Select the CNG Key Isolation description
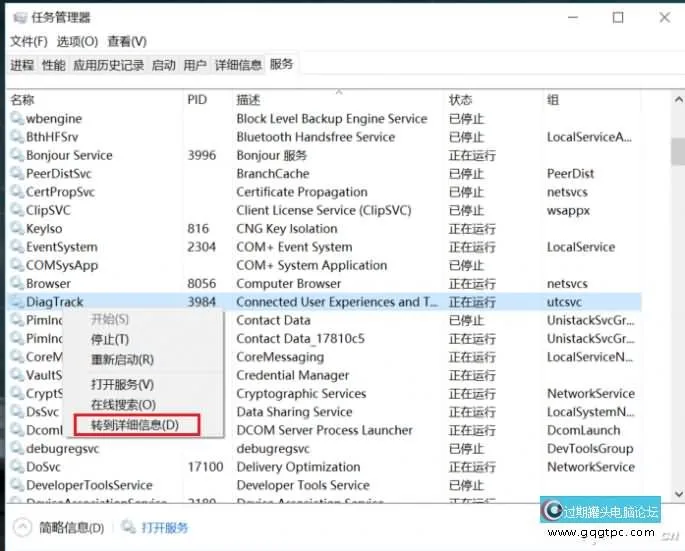The width and height of the screenshot is (685, 551). tap(287, 229)
